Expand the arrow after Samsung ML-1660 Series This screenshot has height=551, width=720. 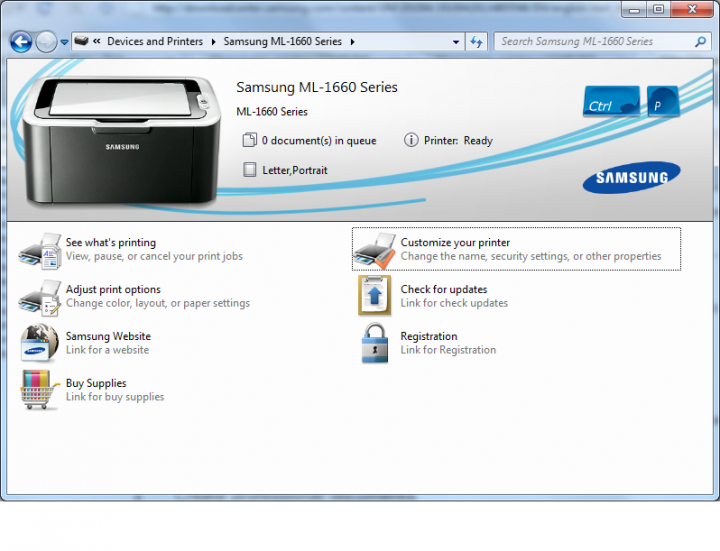click(x=352, y=42)
